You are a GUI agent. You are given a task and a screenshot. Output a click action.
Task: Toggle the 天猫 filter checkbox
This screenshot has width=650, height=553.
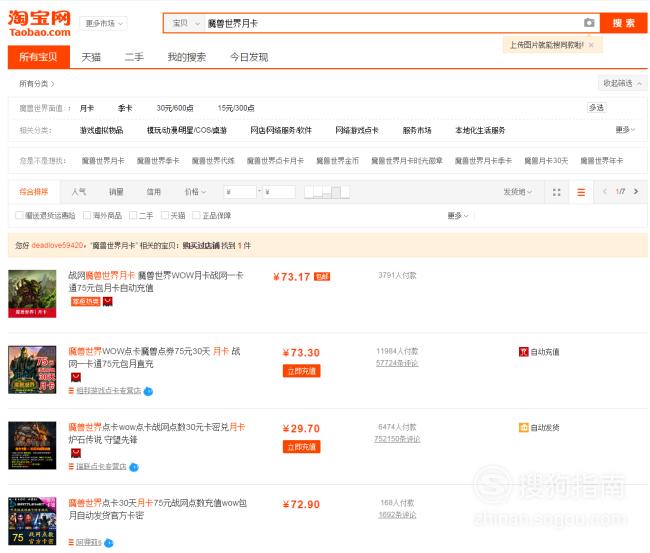click(x=165, y=215)
